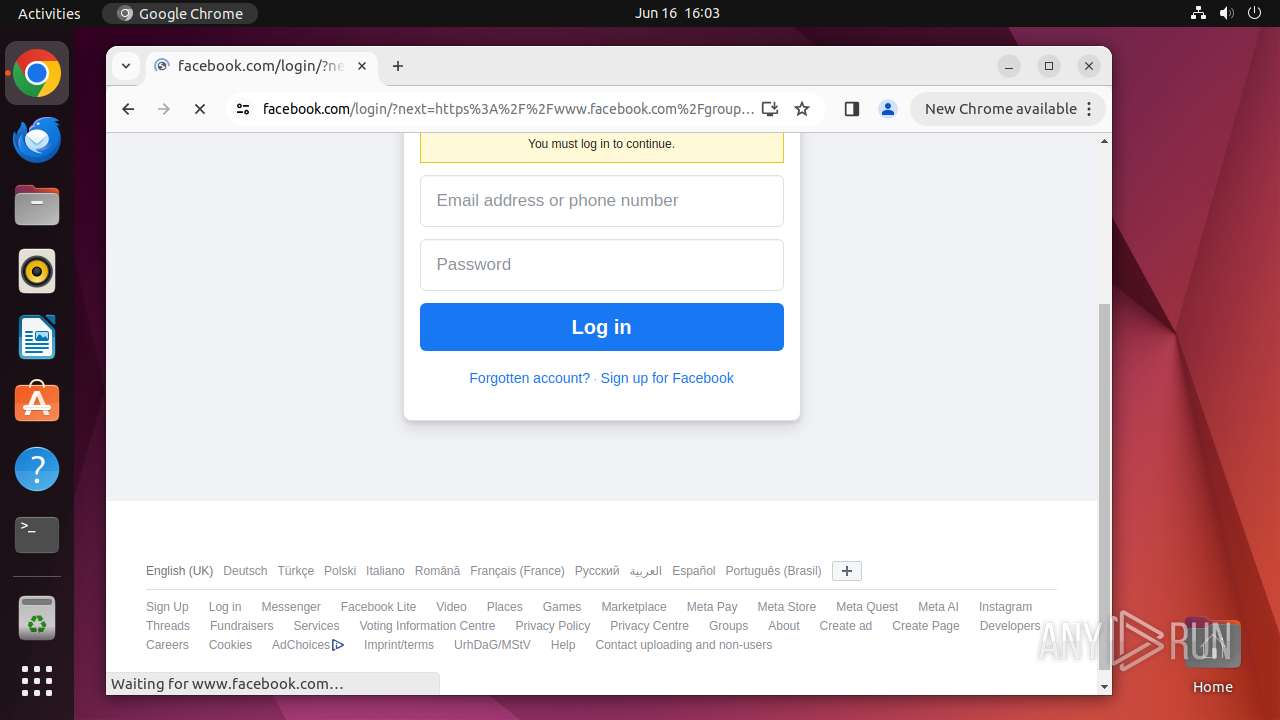Open Ubuntu Software store icon
The image size is (1280, 720).
pyautogui.click(x=37, y=403)
